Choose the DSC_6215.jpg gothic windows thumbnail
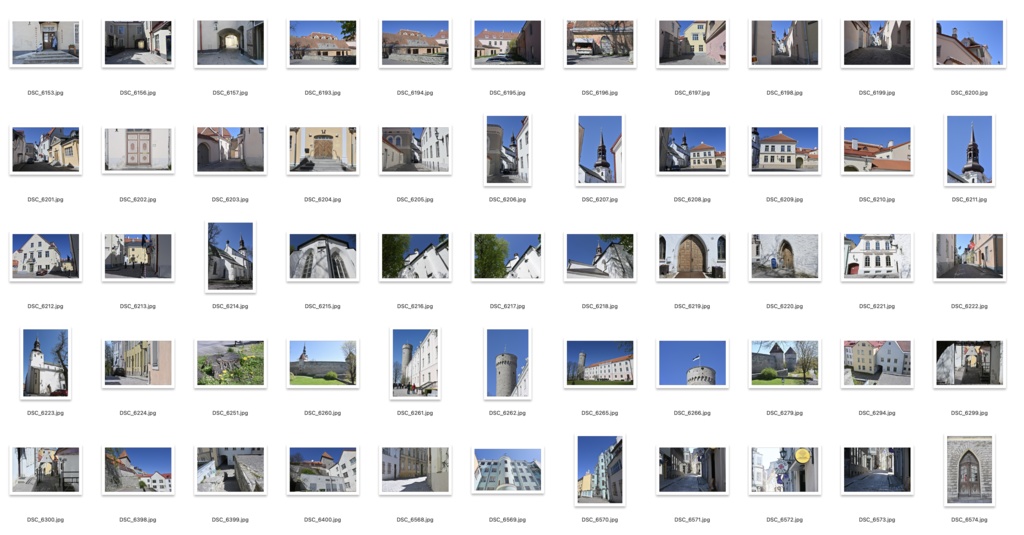1024x535 pixels. coord(323,257)
